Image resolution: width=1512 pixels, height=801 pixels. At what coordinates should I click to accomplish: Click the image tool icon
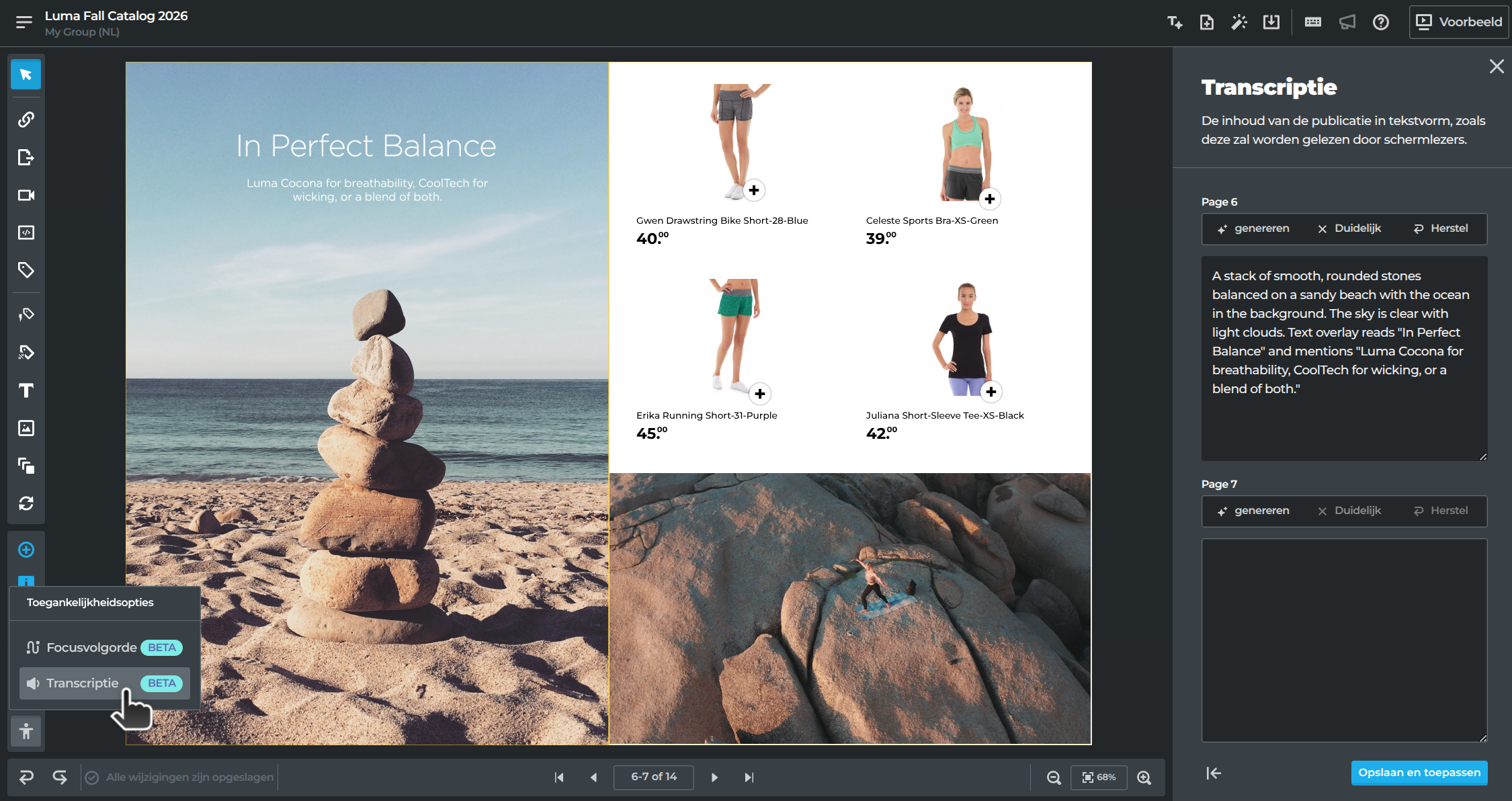(x=26, y=428)
